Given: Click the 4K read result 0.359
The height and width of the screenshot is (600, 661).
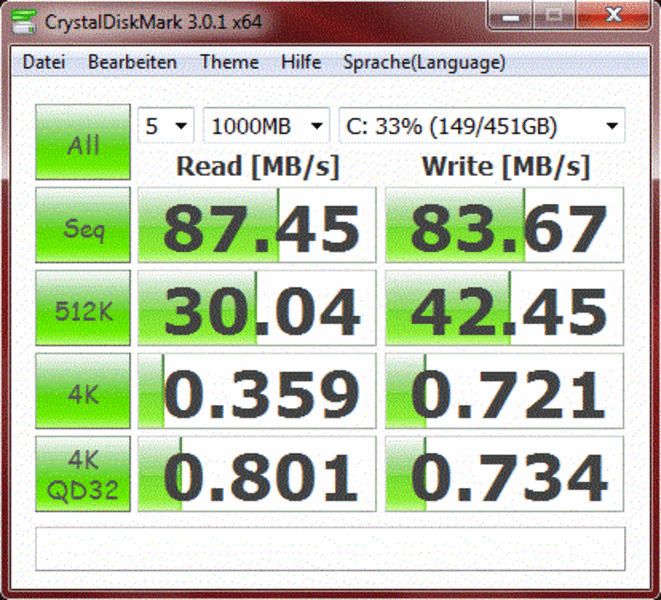Looking at the screenshot, I should click(257, 391).
